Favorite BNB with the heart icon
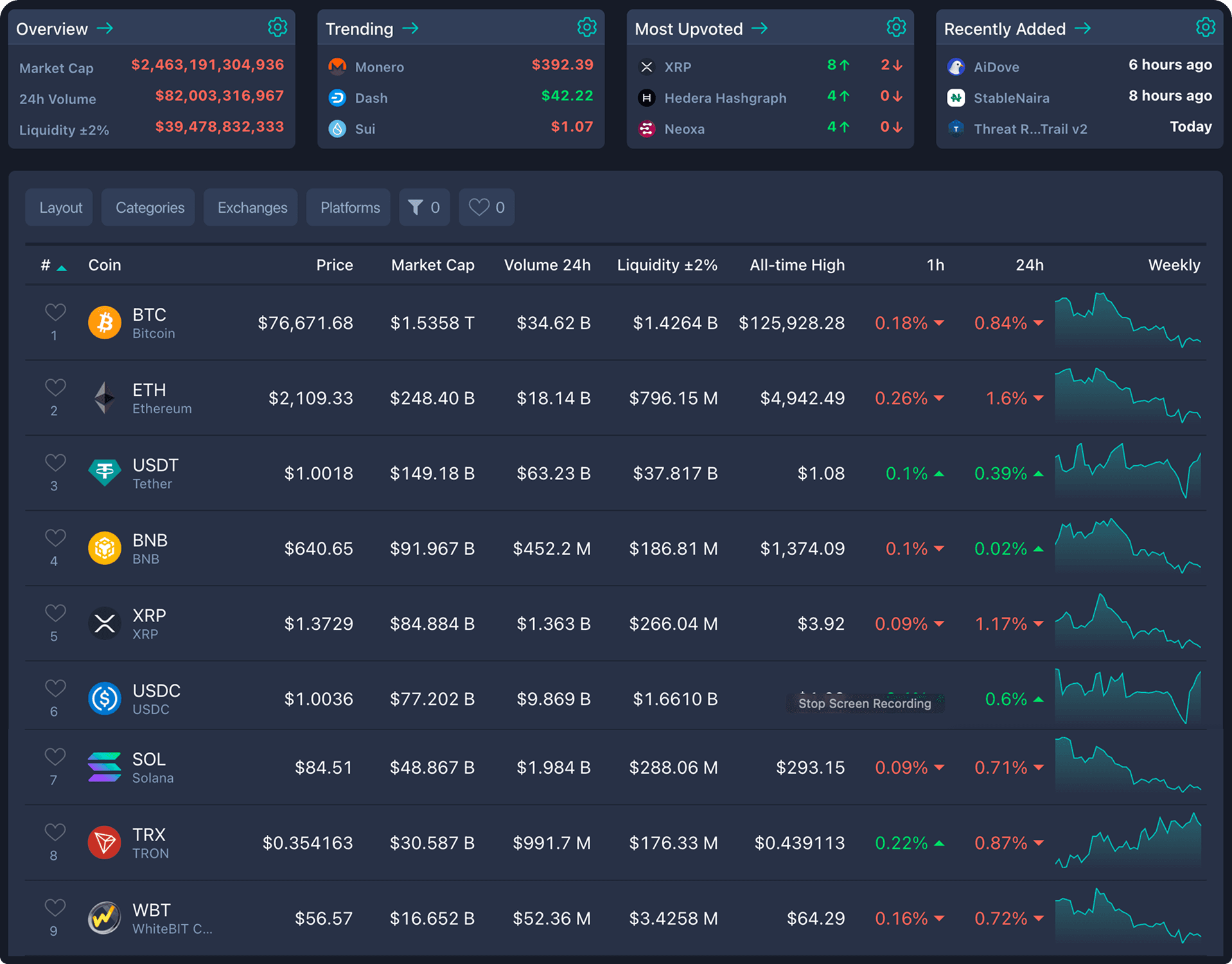Viewport: 1232px width, 964px height. [55, 538]
